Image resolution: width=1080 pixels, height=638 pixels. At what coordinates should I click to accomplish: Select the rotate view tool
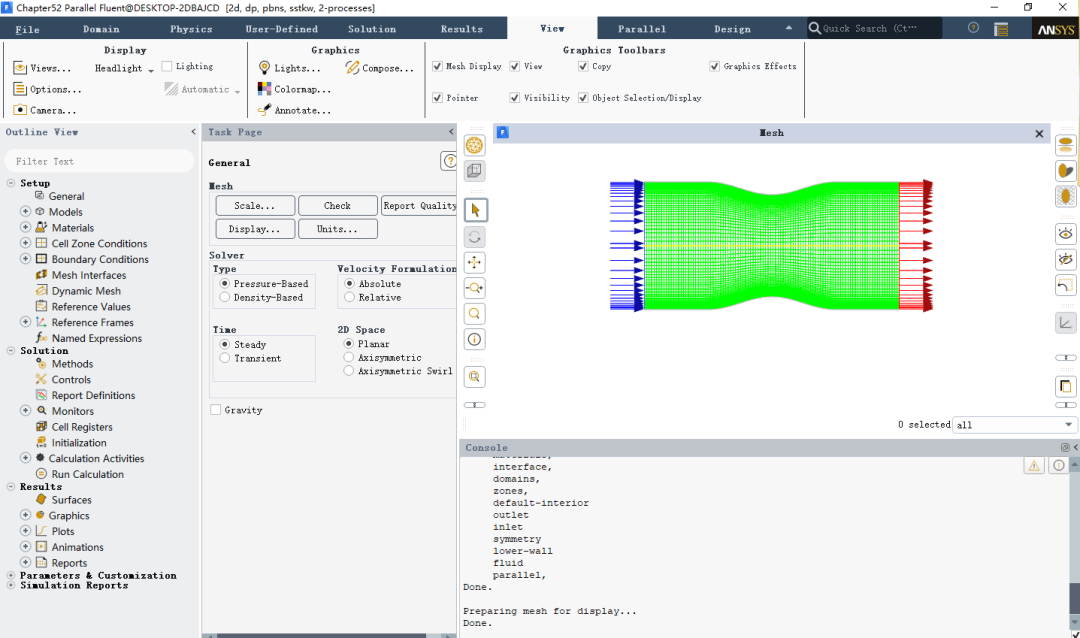(475, 237)
